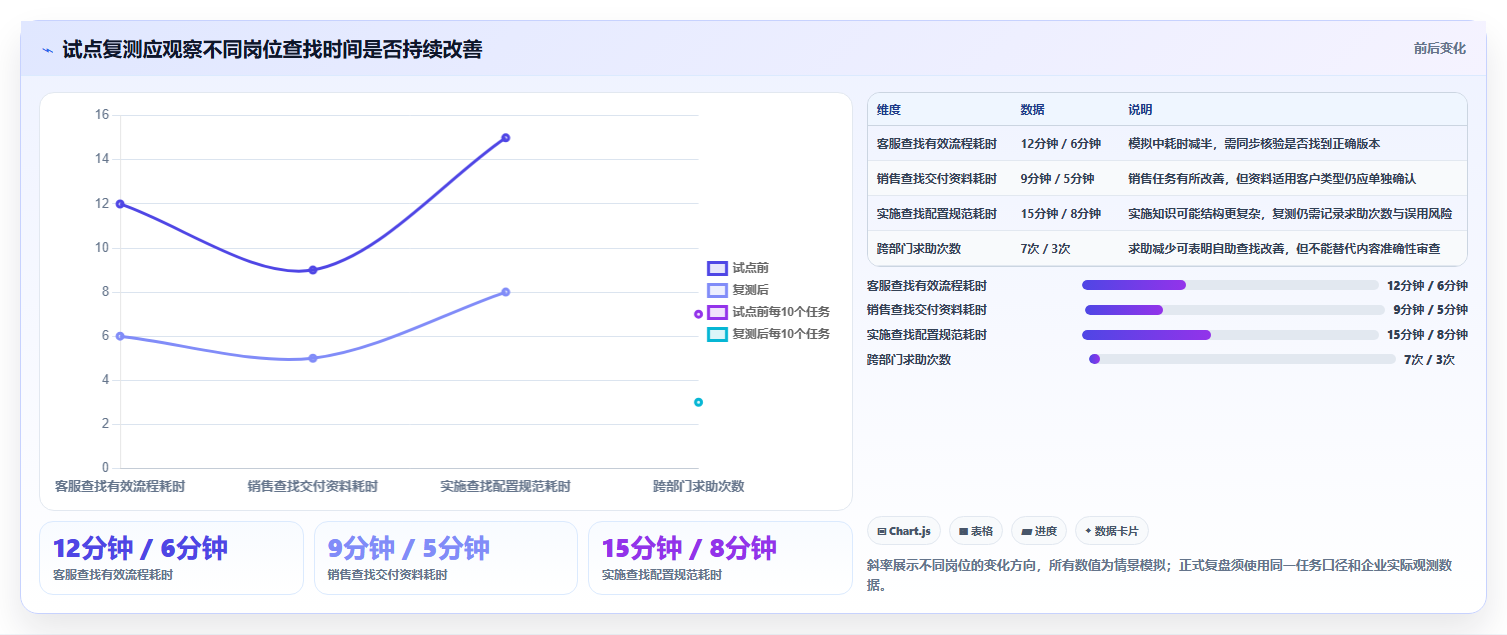
Task: Toggle the 试点前每10个任务 legend item
Action: (x=768, y=312)
